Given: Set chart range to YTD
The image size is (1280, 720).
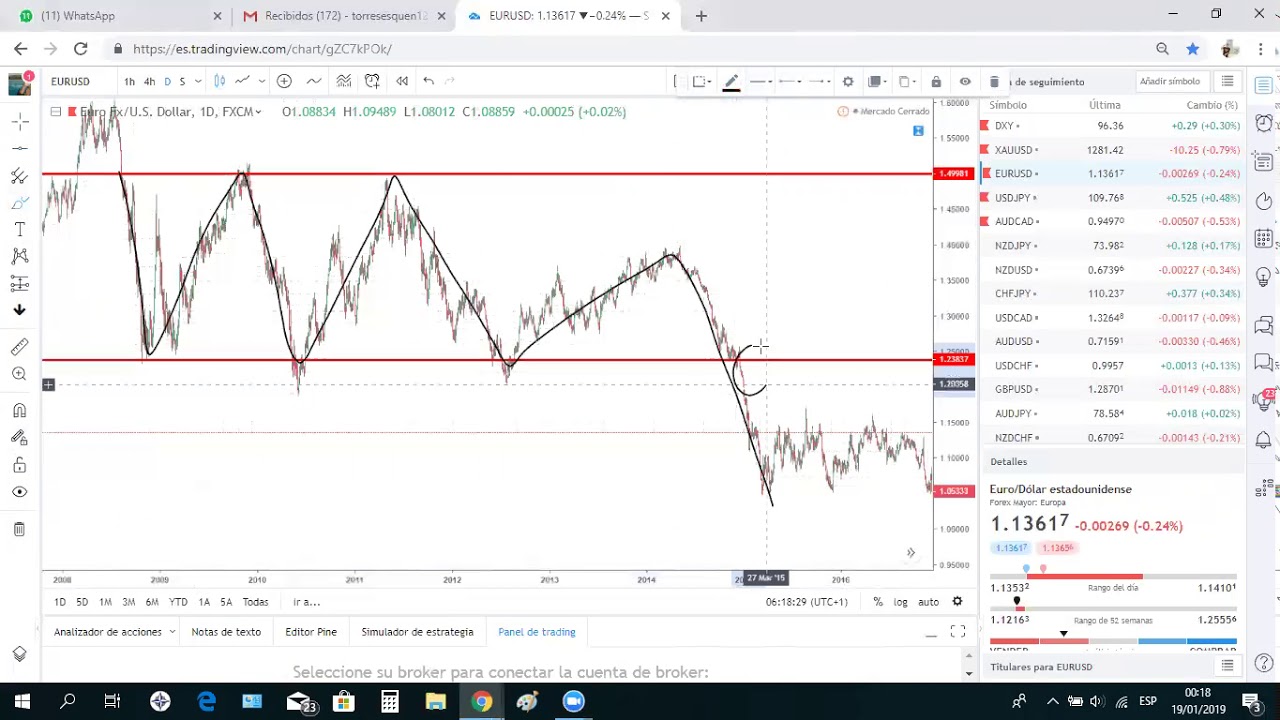Looking at the screenshot, I should (x=178, y=602).
